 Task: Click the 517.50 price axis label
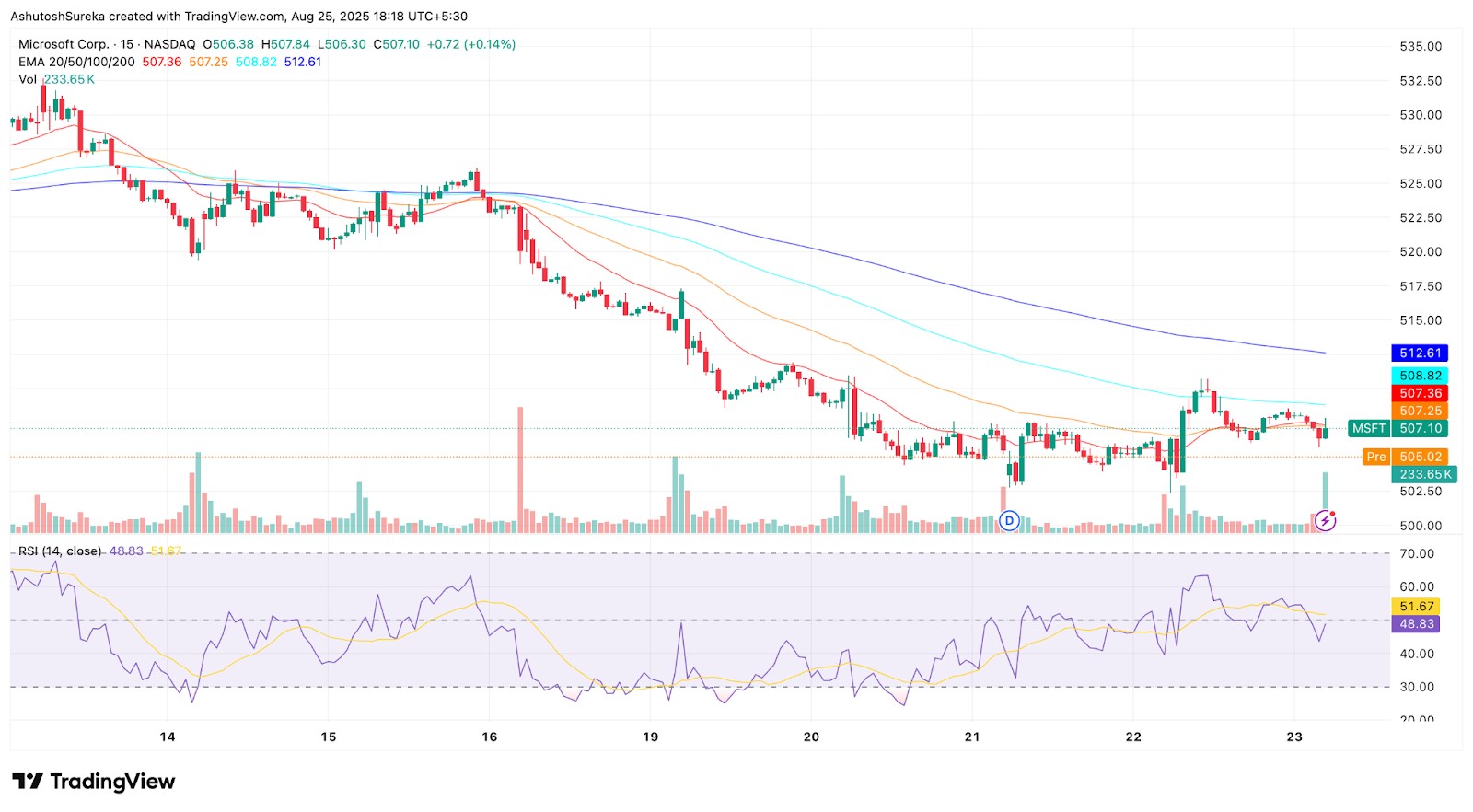point(1421,286)
